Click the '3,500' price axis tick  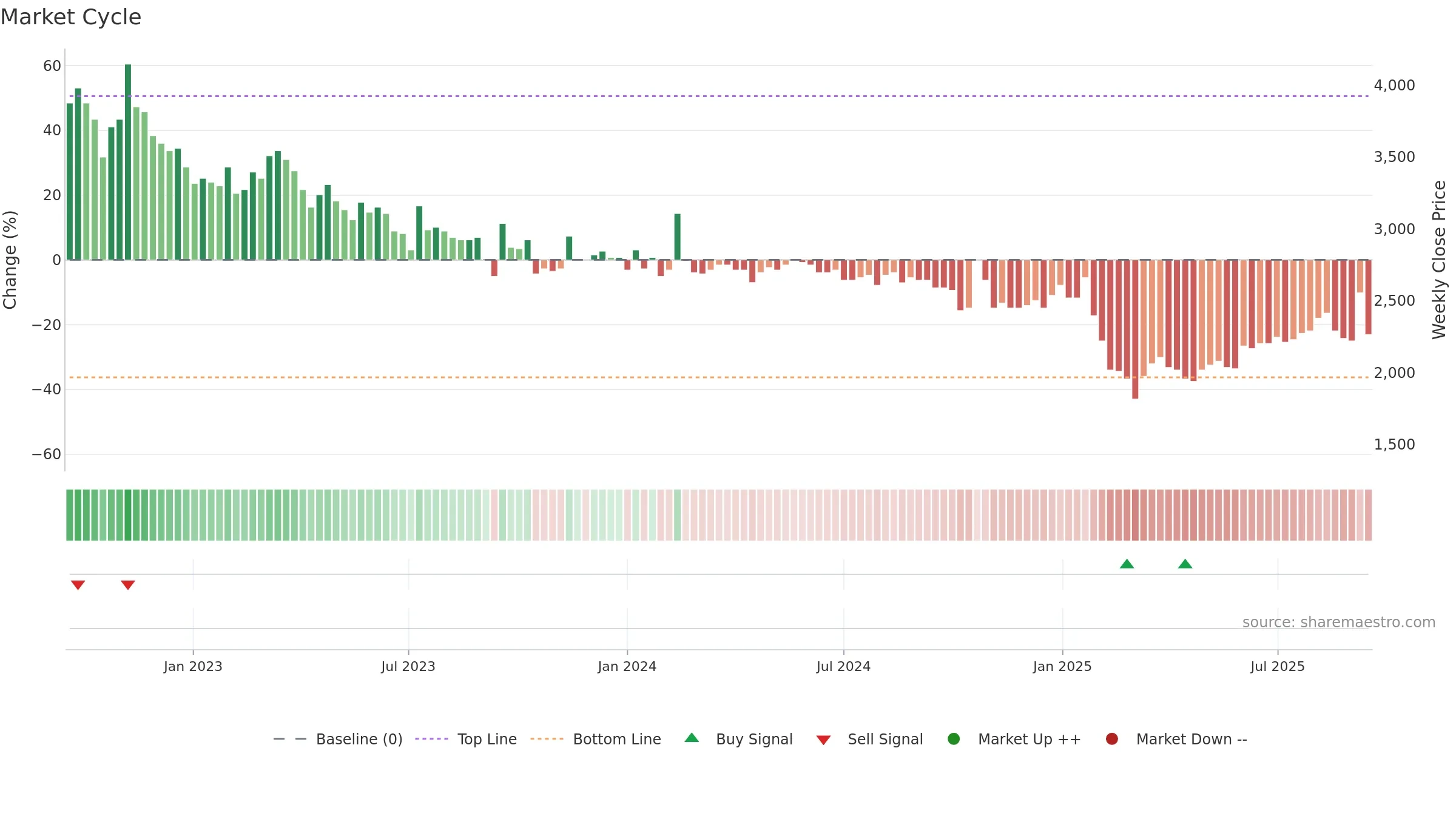1394,157
